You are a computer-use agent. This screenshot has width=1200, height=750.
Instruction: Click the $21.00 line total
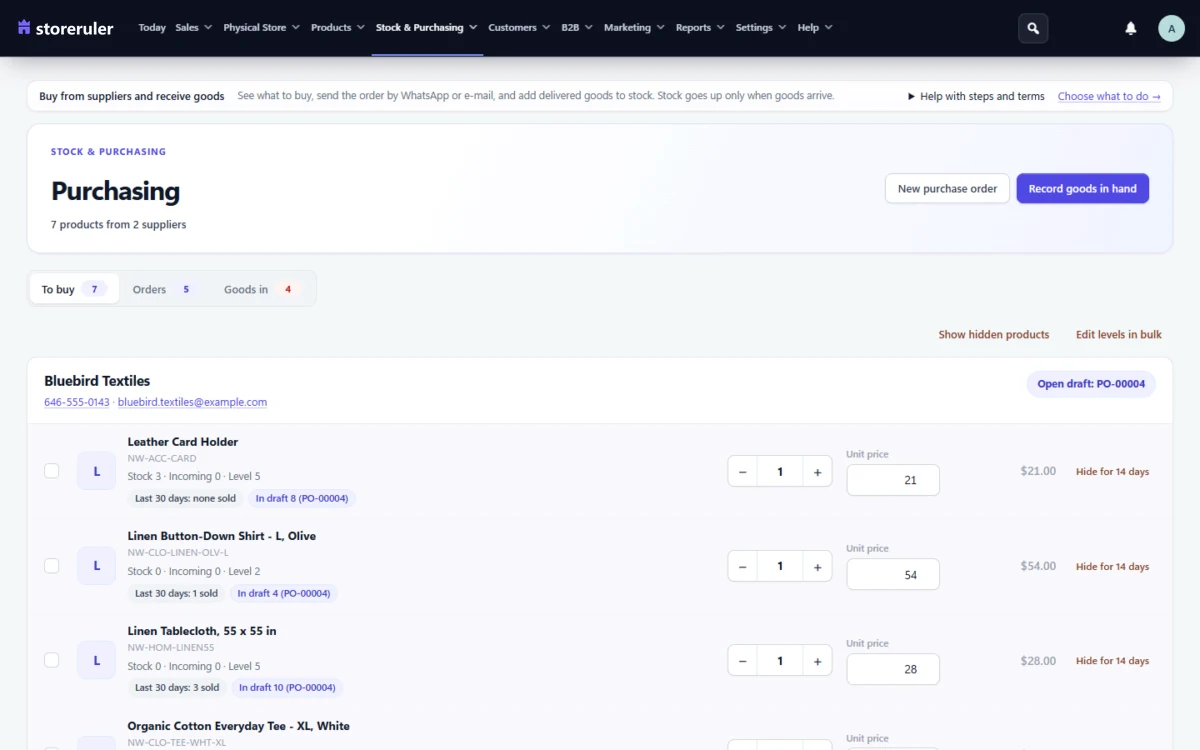click(1038, 471)
